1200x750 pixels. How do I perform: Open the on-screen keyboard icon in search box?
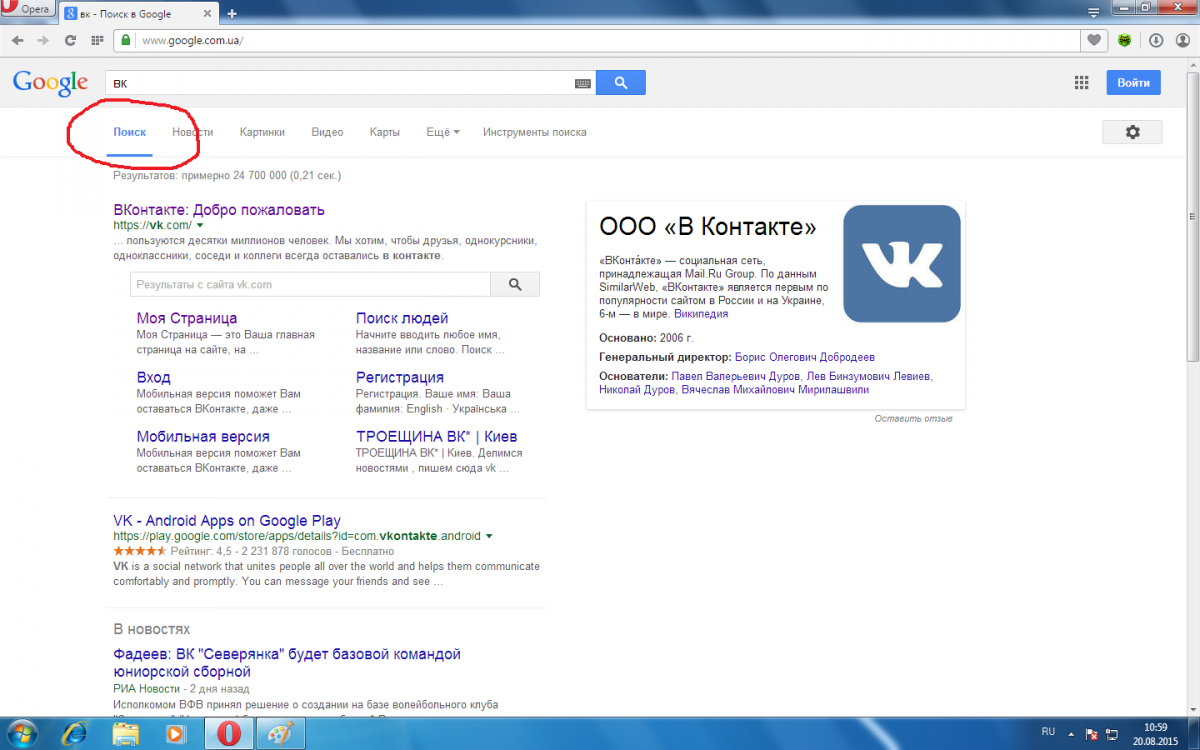click(583, 83)
